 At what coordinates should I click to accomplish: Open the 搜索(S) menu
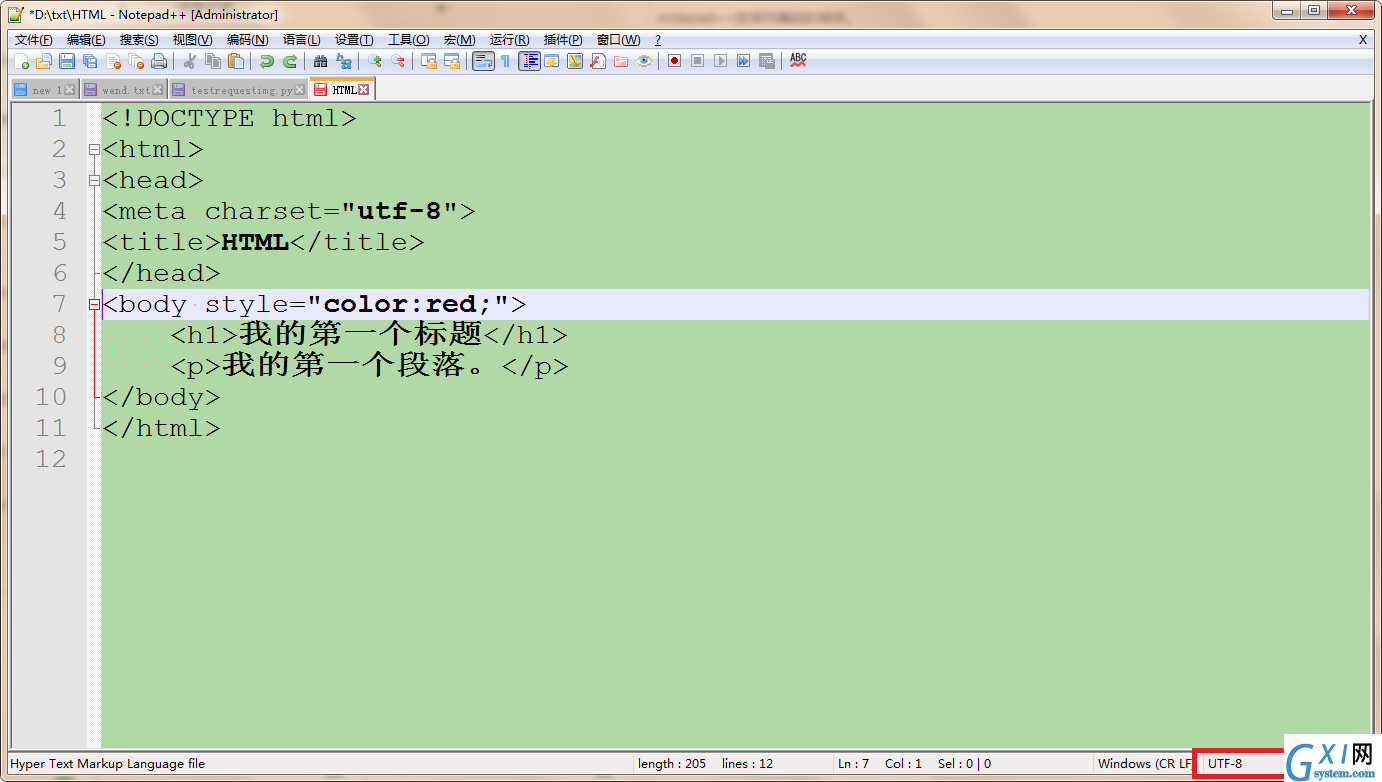point(139,40)
